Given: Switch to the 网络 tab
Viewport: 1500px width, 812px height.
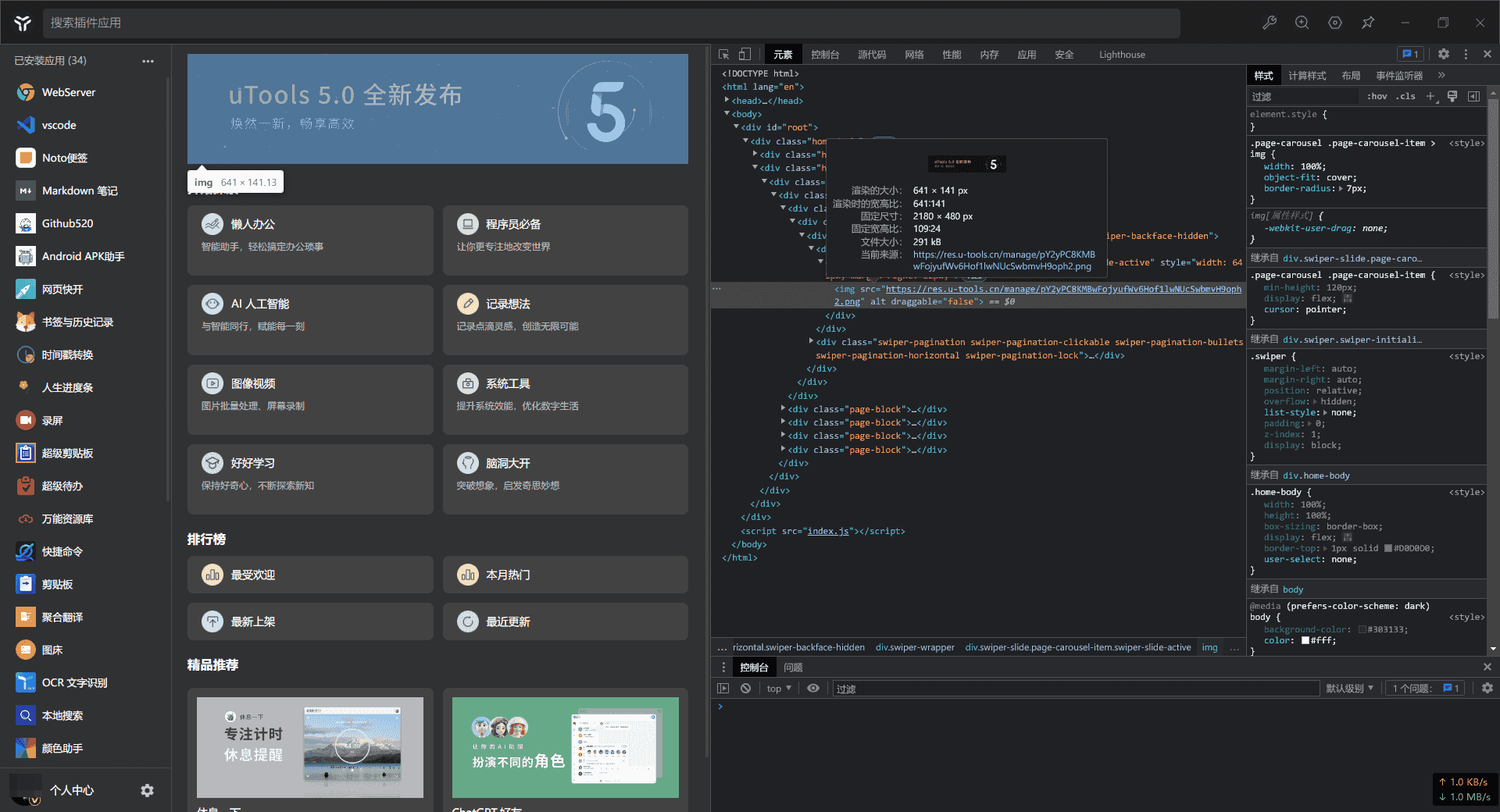Looking at the screenshot, I should [x=914, y=55].
